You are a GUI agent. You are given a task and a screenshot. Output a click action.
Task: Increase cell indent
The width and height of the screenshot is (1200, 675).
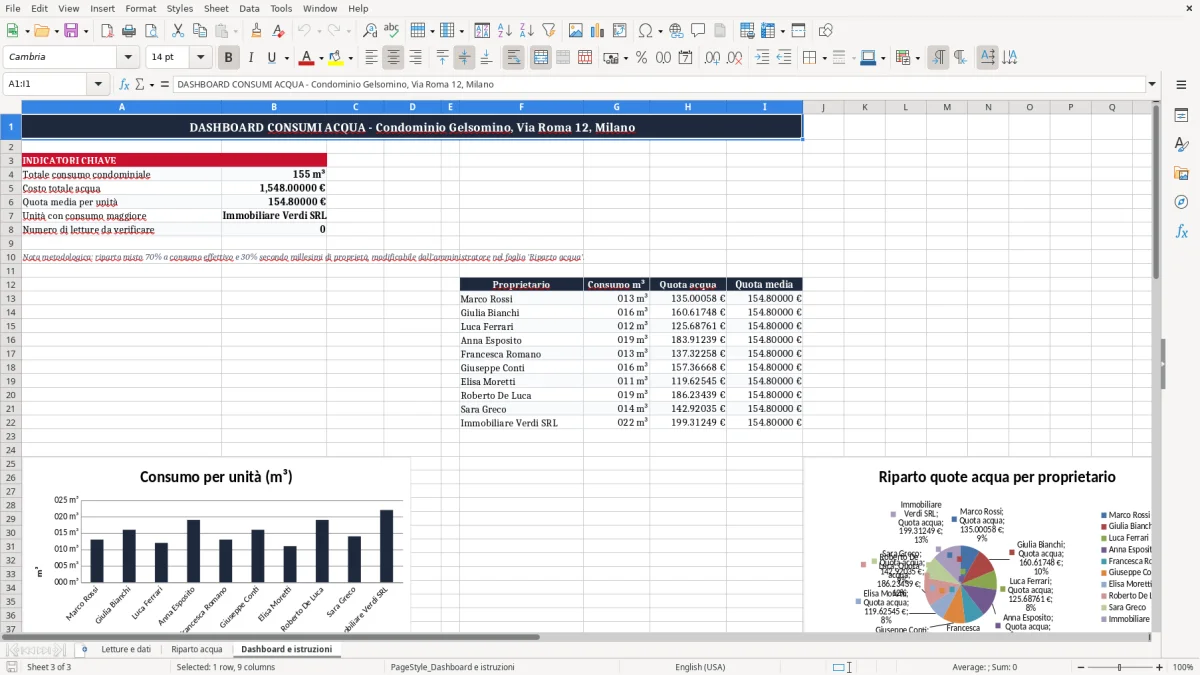click(762, 58)
